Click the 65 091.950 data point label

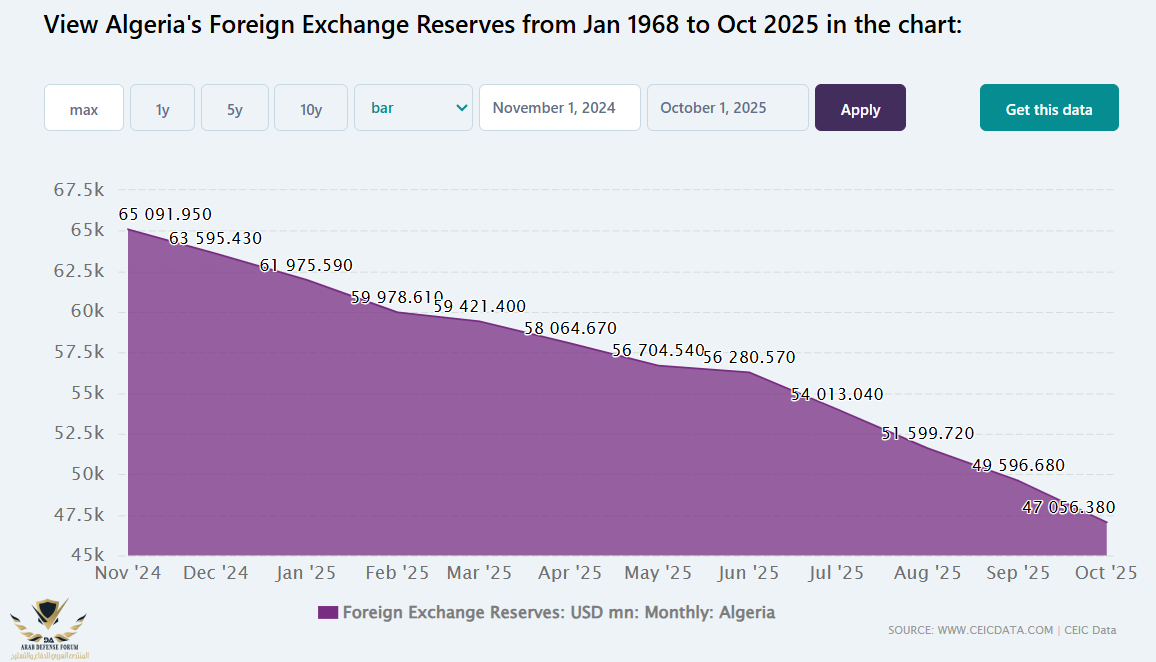[165, 214]
